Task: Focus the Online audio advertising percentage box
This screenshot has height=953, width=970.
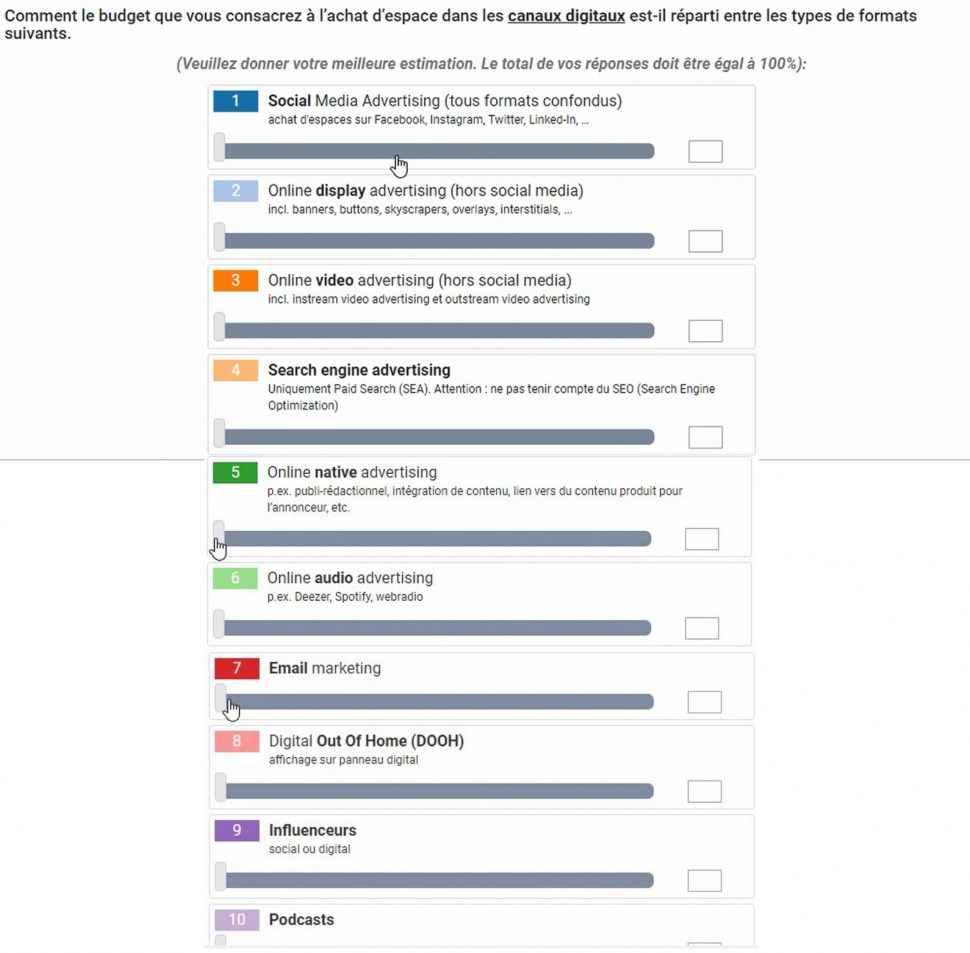Action: click(x=702, y=628)
